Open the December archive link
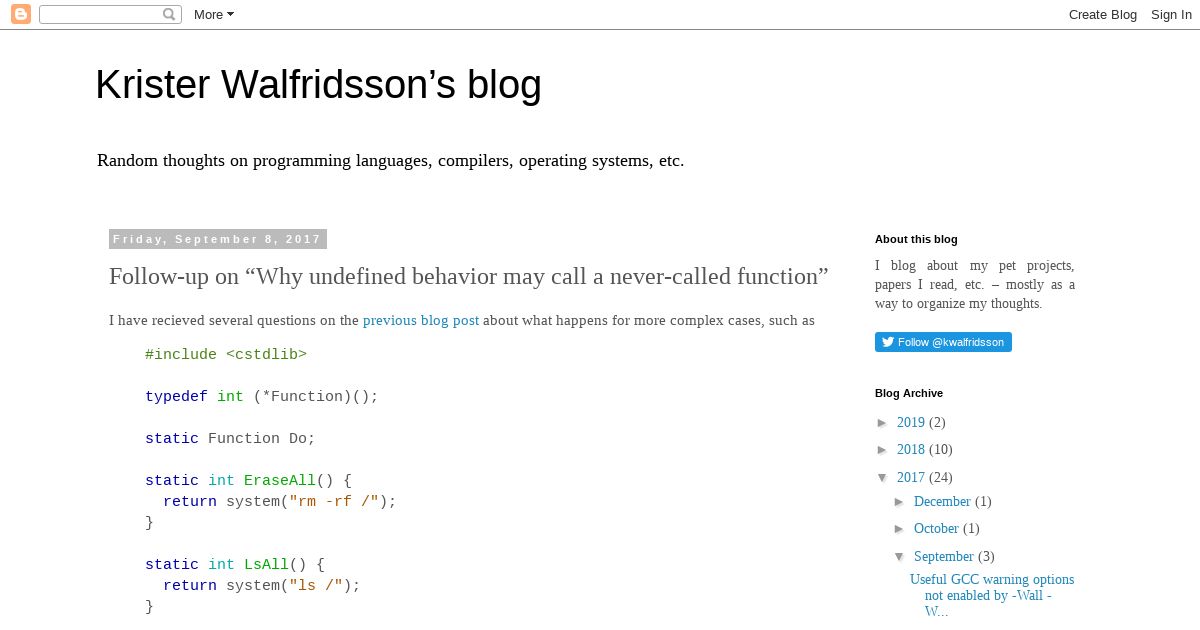Screen dimensions: 1200x630 pyautogui.click(x=942, y=502)
